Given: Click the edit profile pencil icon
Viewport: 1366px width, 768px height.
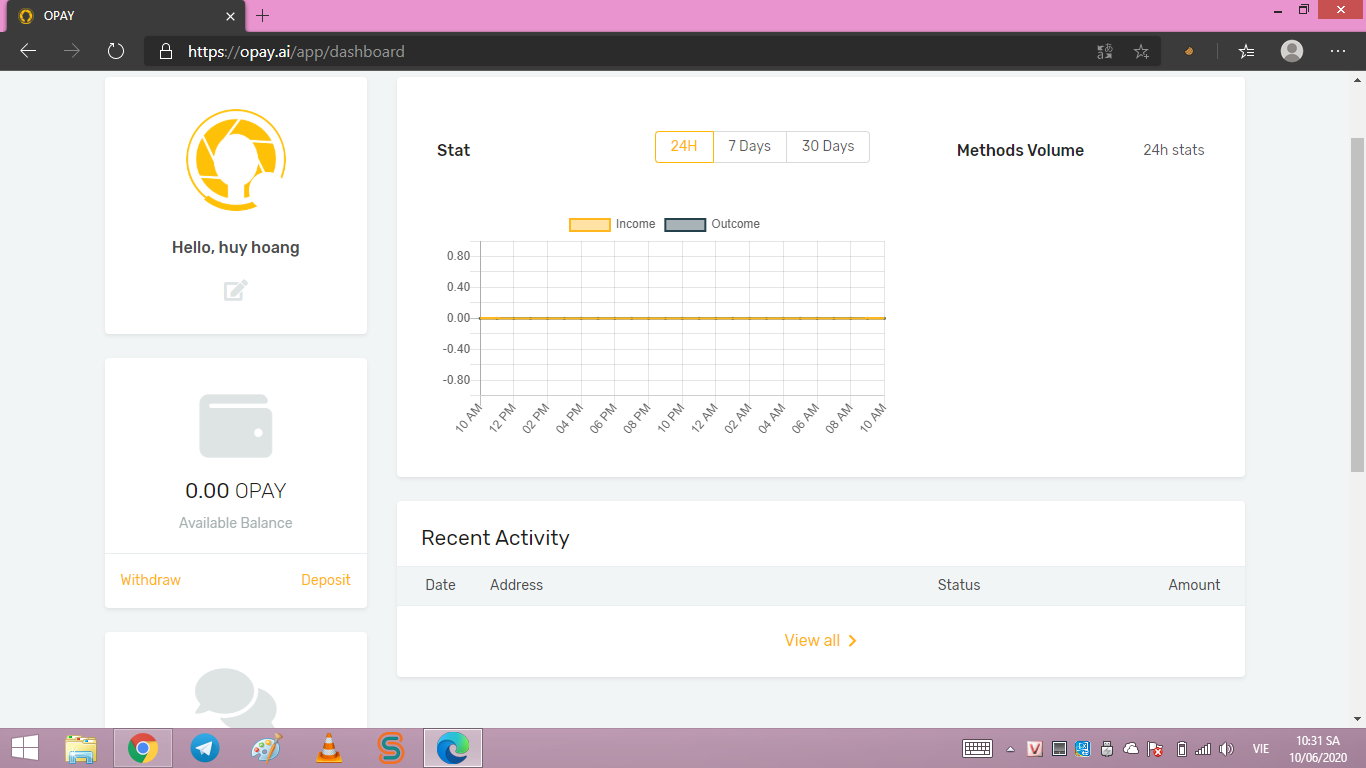Looking at the screenshot, I should click(x=236, y=291).
